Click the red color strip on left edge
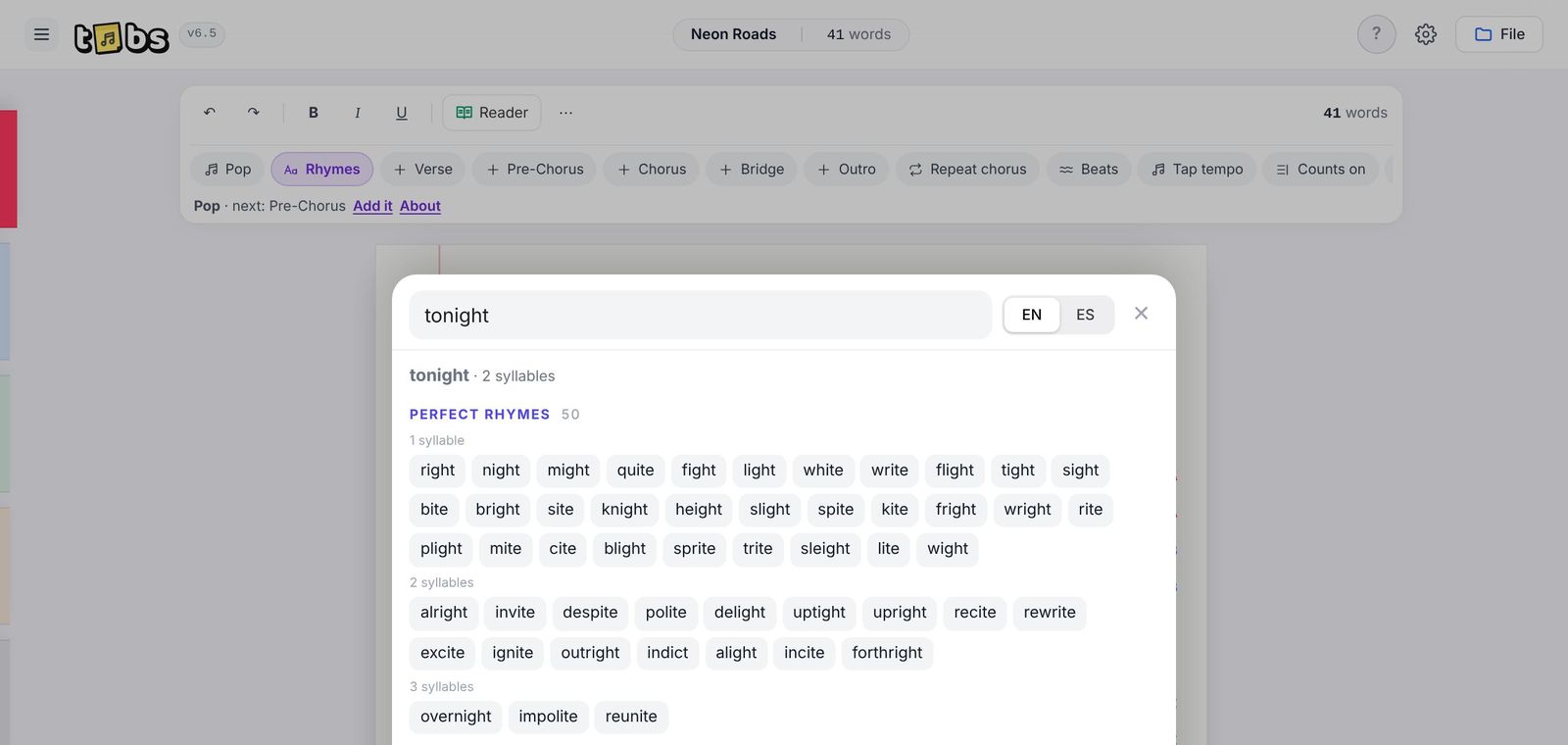The width and height of the screenshot is (1568, 745). tap(8, 169)
